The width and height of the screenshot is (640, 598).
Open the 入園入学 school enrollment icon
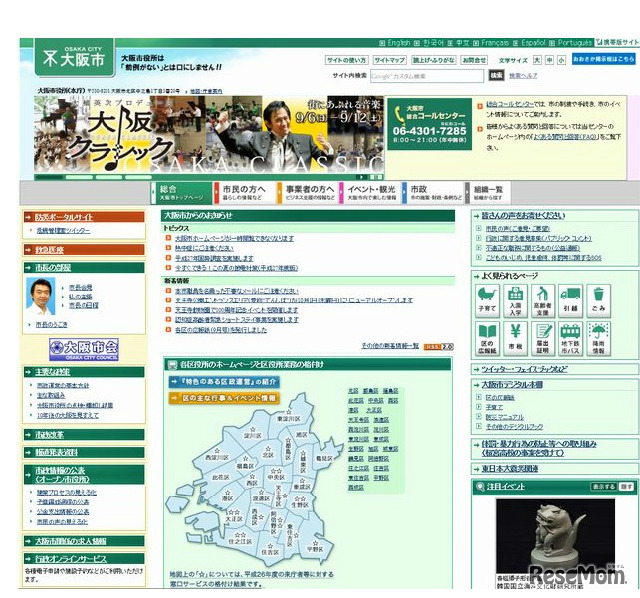click(x=515, y=300)
